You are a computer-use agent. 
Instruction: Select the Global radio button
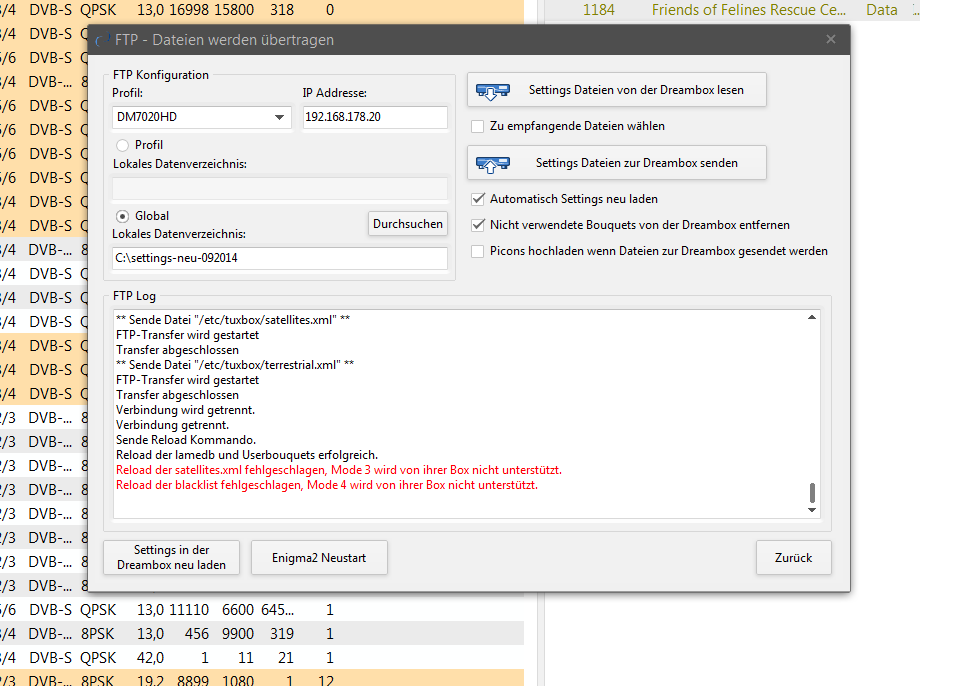[123, 216]
